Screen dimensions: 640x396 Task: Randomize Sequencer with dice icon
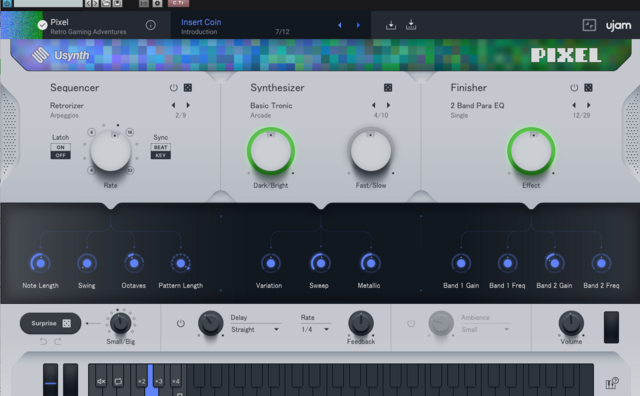(188, 87)
